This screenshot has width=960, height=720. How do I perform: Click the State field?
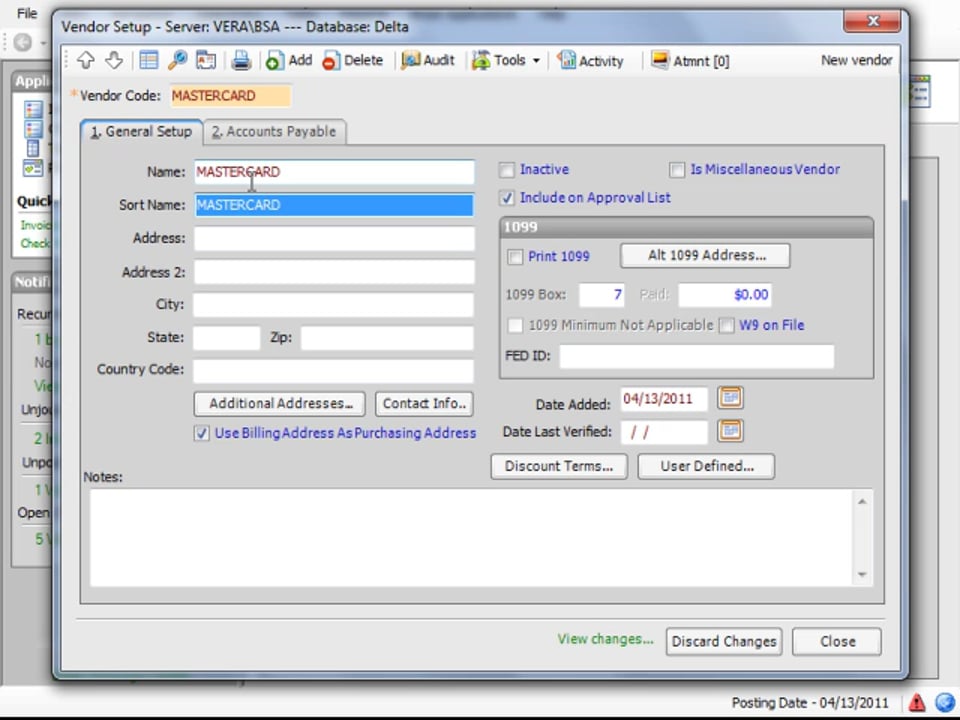pyautogui.click(x=227, y=337)
